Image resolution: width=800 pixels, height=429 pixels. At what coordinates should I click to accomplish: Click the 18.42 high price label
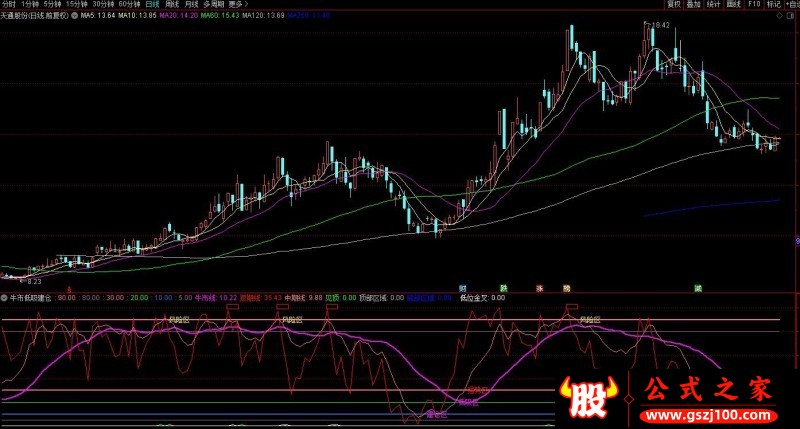tap(658, 23)
